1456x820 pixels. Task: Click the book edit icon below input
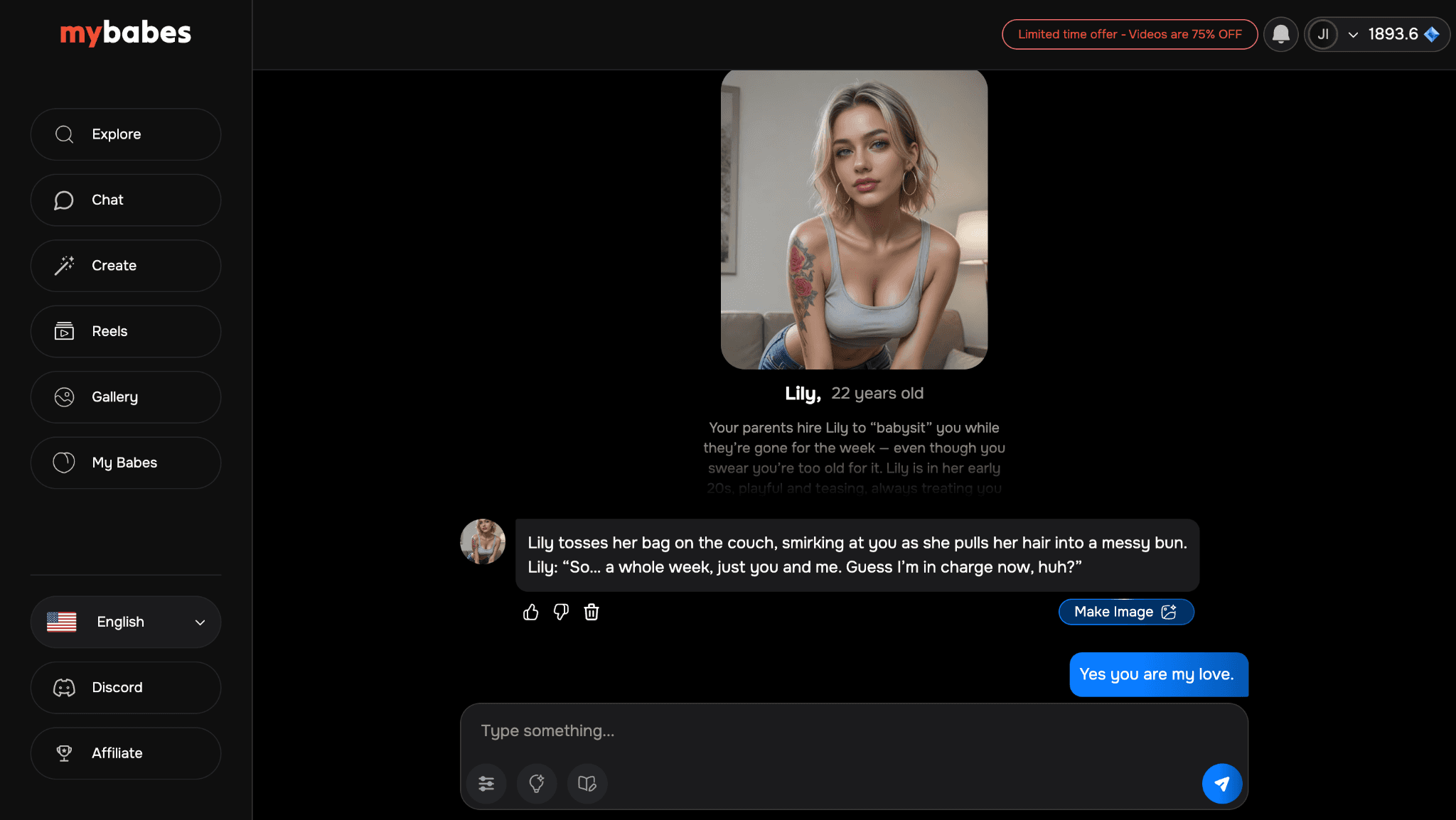click(587, 783)
